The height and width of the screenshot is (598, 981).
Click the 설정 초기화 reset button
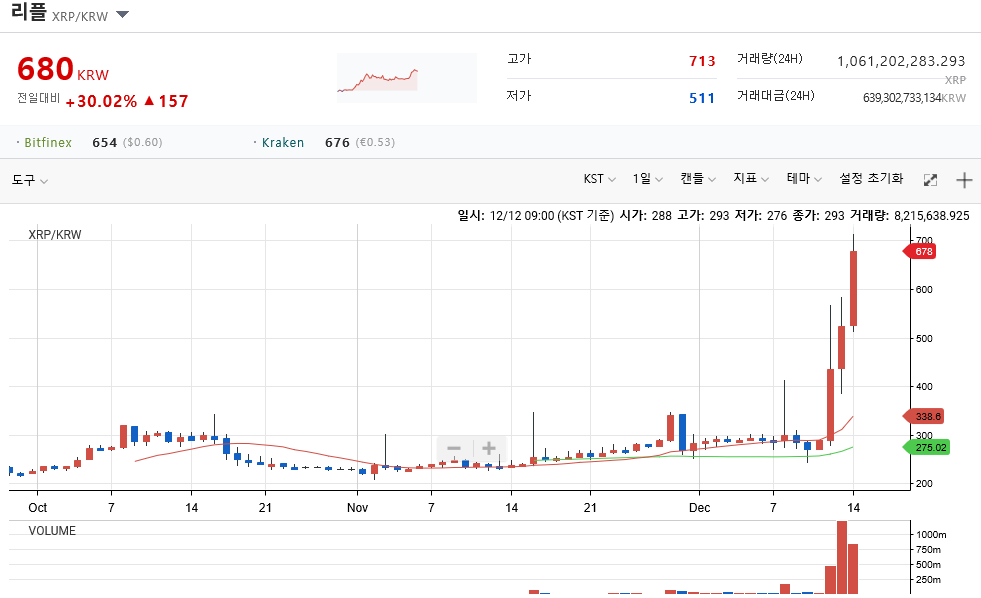[871, 179]
